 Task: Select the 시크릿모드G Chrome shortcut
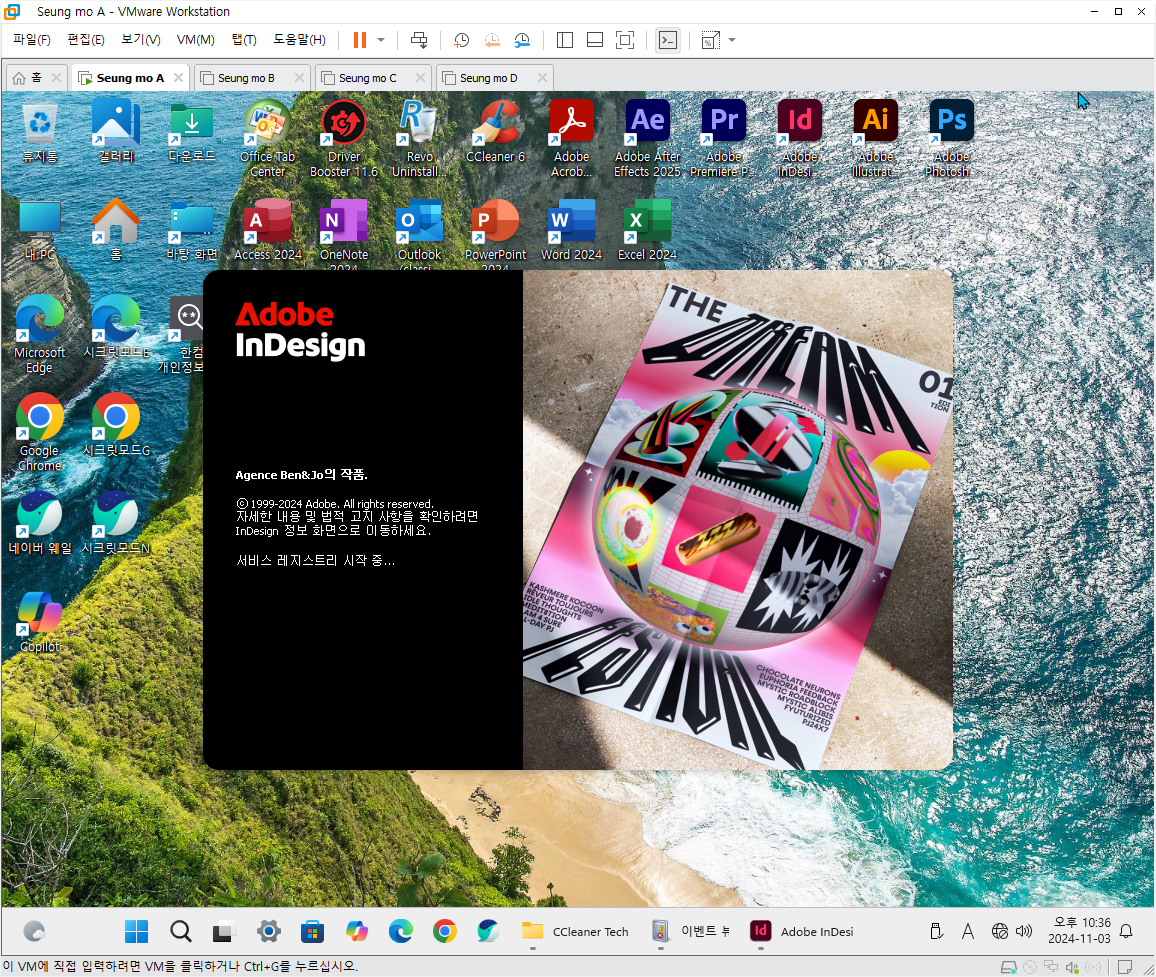pyautogui.click(x=116, y=425)
